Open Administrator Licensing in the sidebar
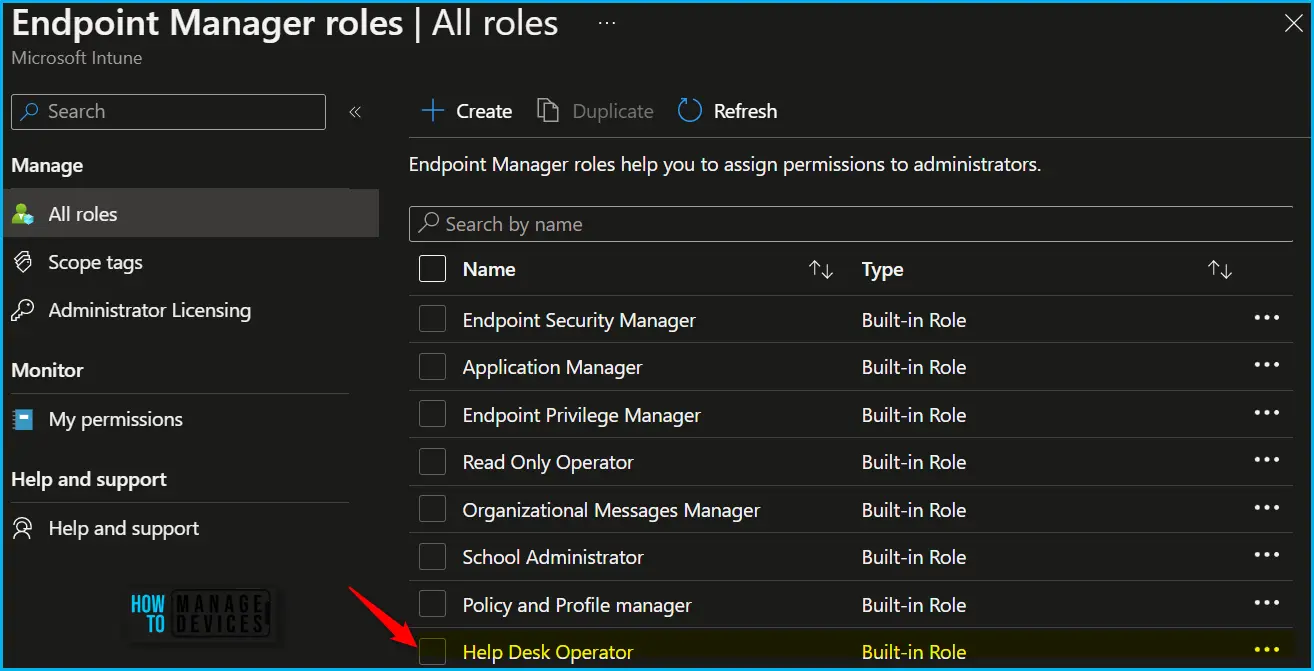This screenshot has height=671, width=1314. (149, 310)
